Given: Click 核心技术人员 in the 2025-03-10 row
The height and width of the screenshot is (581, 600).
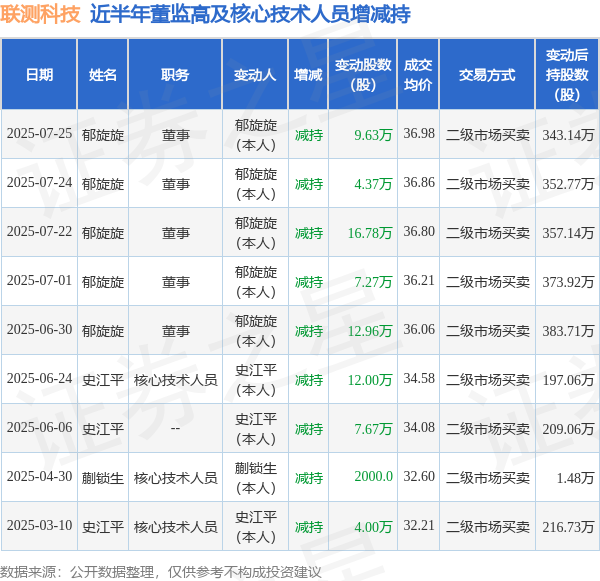Looking at the screenshot, I should point(175,527).
